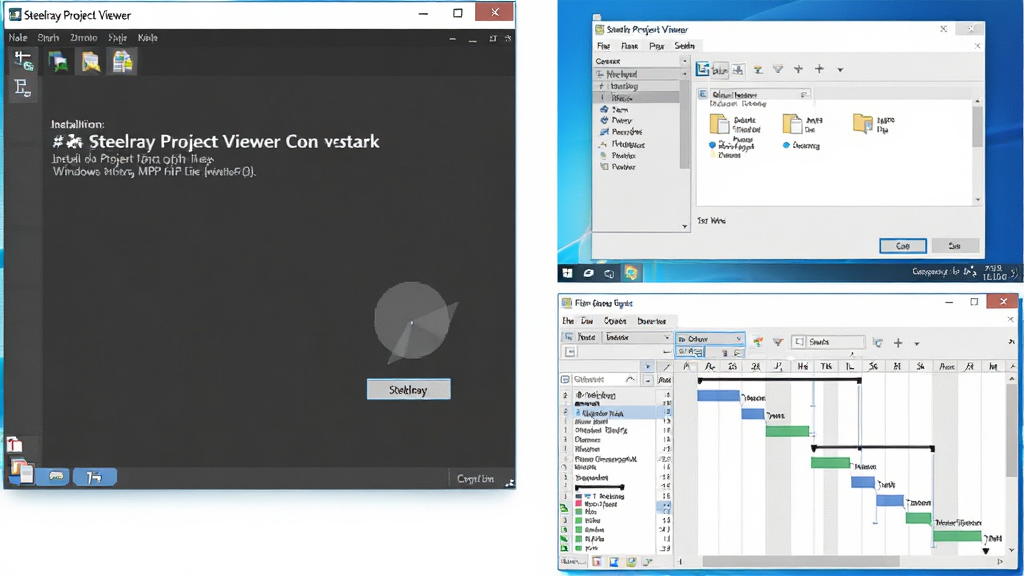Click the folder with envelope icon in dark window toolbar
The image size is (1024, 576).
point(90,62)
